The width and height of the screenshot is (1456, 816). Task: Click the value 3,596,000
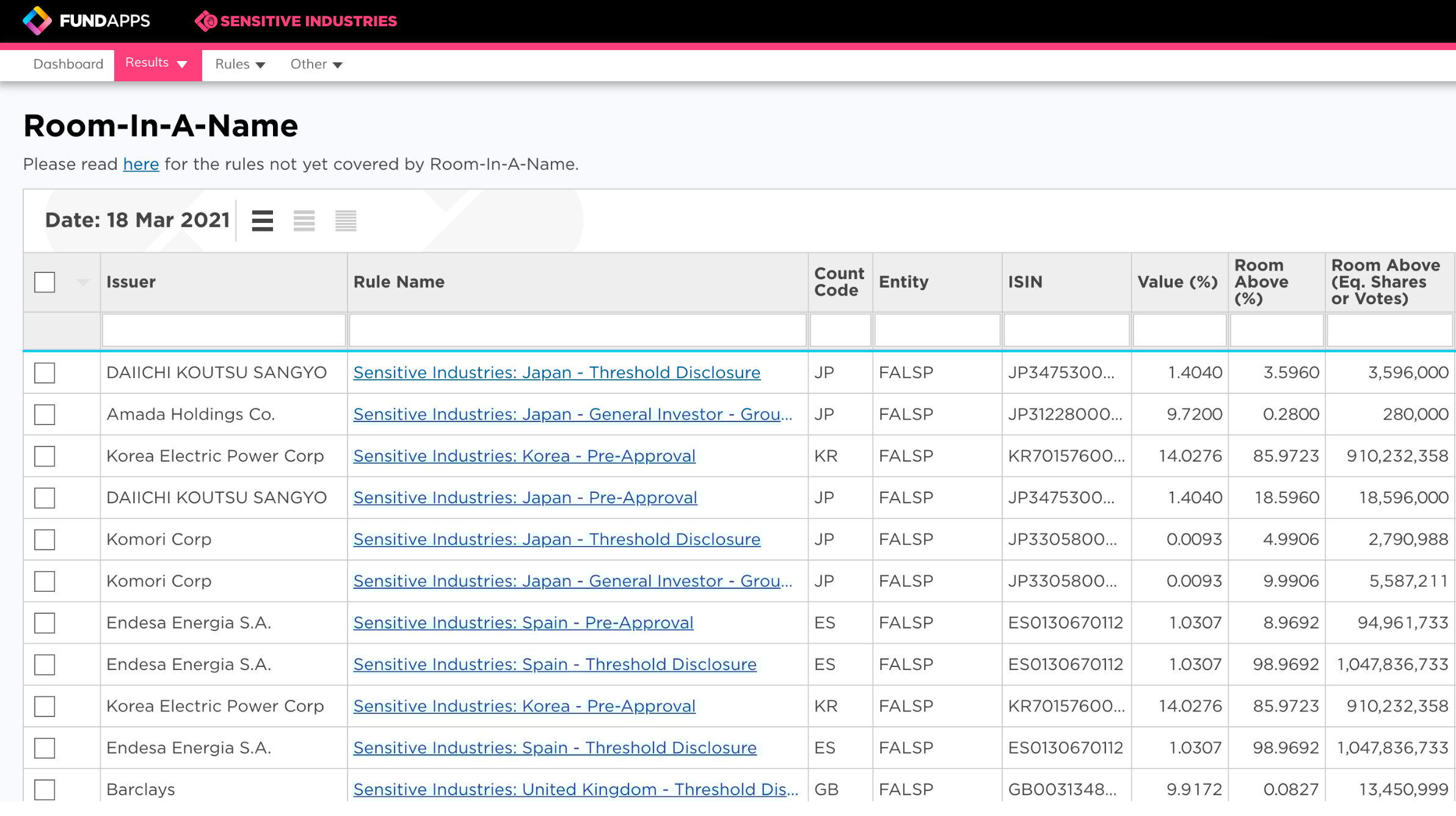[x=1408, y=373]
